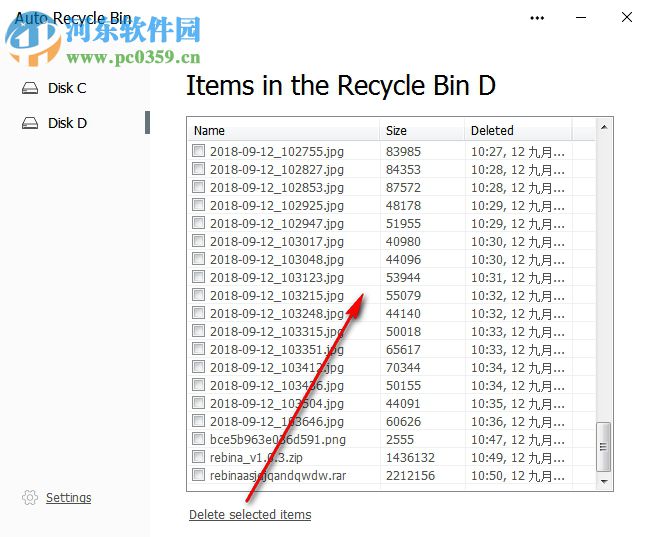
Task: Sort list by Deleted column header
Action: (x=518, y=131)
